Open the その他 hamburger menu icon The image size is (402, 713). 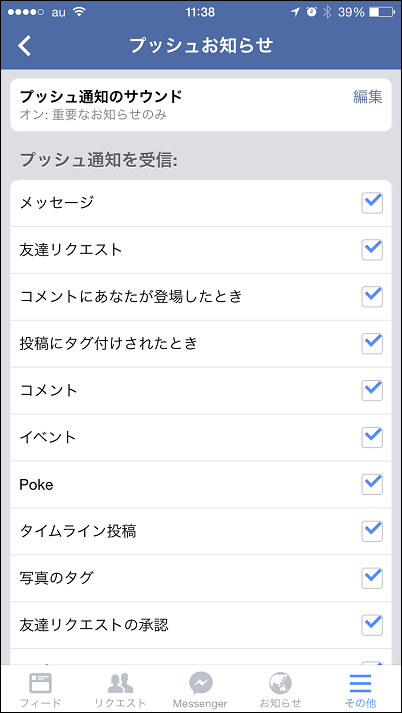[361, 683]
